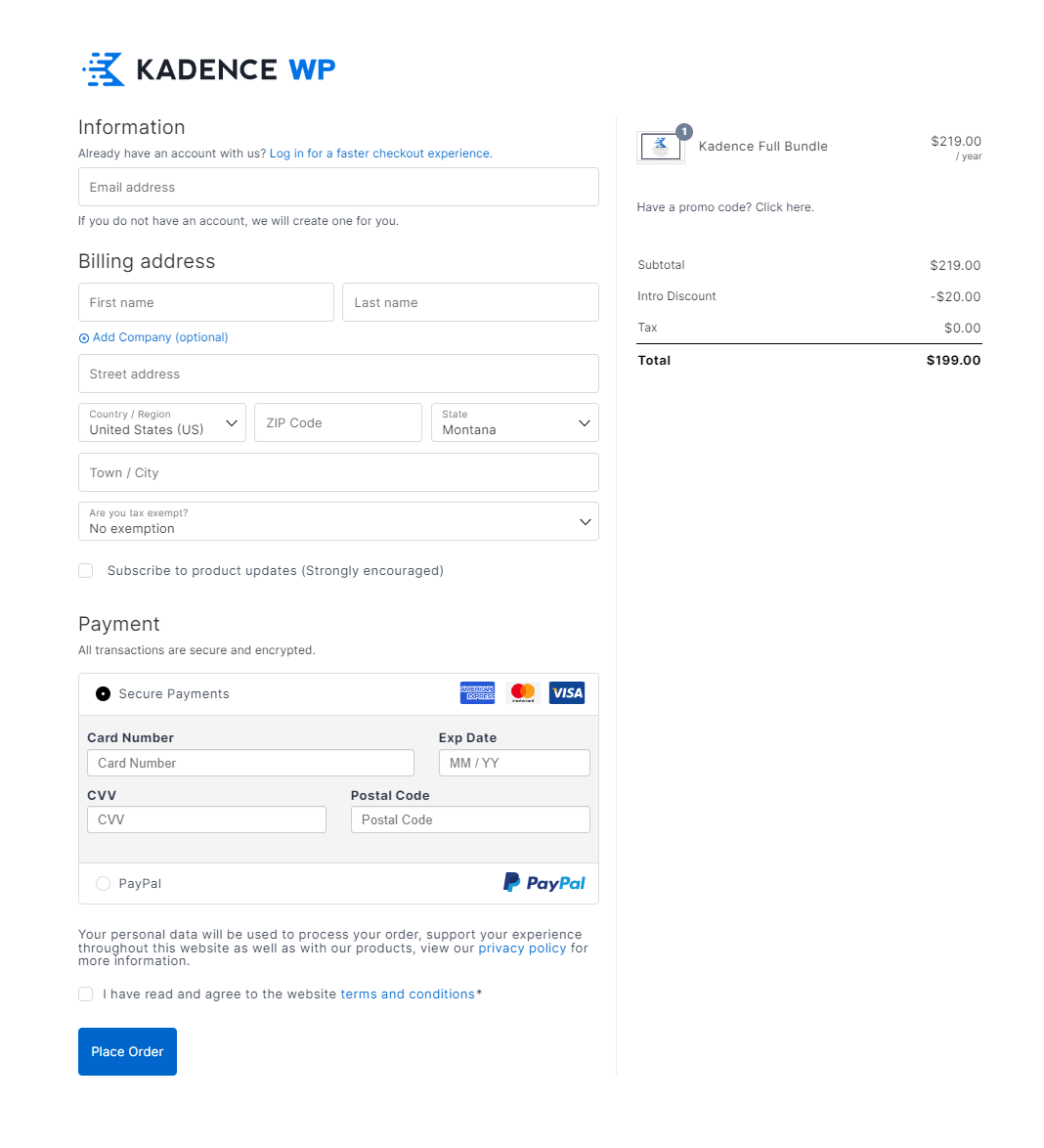Click the Kadence Full Bundle product thumbnail
Image resolution: width=1044 pixels, height=1148 pixels.
click(660, 147)
